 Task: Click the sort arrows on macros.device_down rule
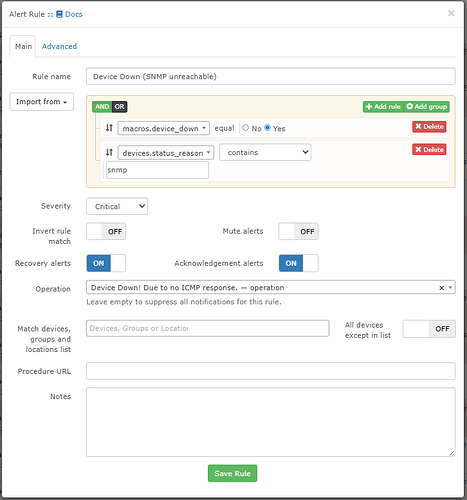tap(109, 128)
